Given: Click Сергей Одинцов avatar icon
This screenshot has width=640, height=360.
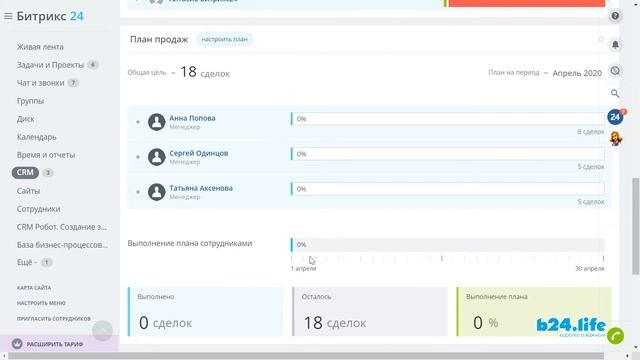Looking at the screenshot, I should point(156,157).
